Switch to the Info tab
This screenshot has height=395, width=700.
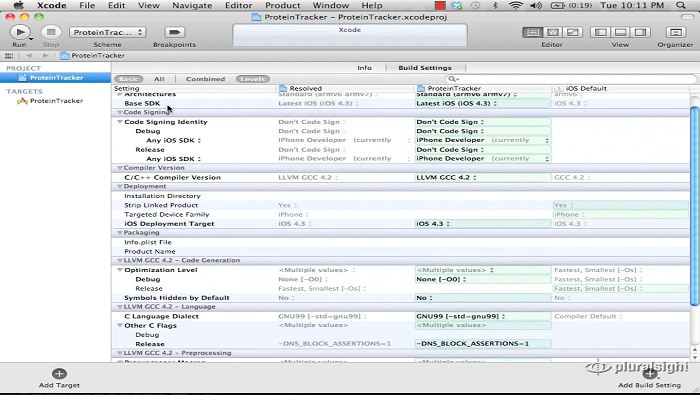364,68
